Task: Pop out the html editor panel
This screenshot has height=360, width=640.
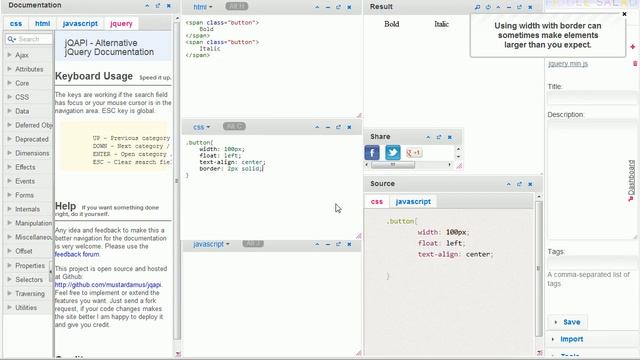Action: (338, 7)
